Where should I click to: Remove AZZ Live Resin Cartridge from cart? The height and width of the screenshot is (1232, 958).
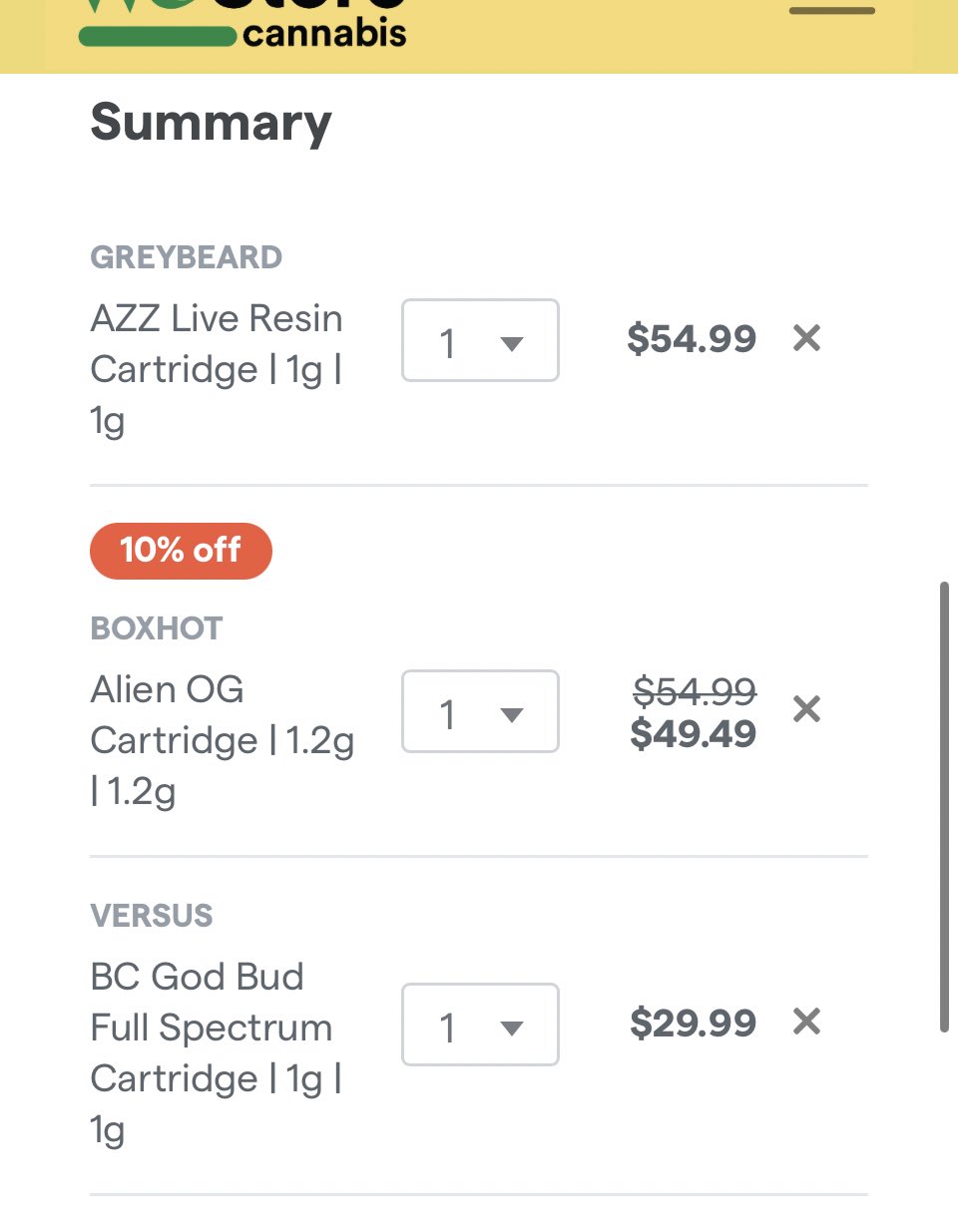(806, 338)
